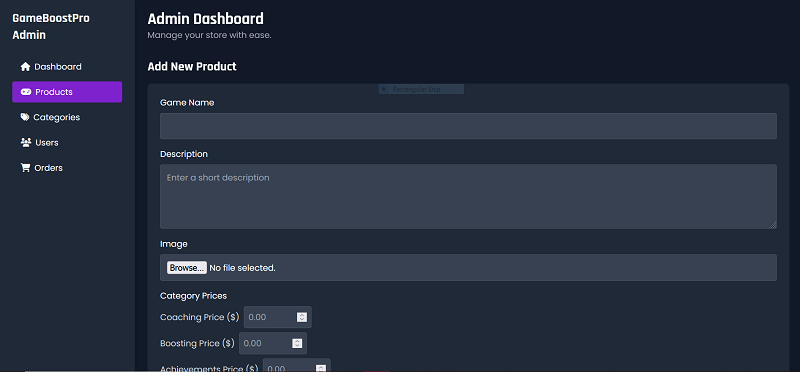The height and width of the screenshot is (372, 800).
Task: Click the Coaching Price spinner arrows
Action: 302,317
